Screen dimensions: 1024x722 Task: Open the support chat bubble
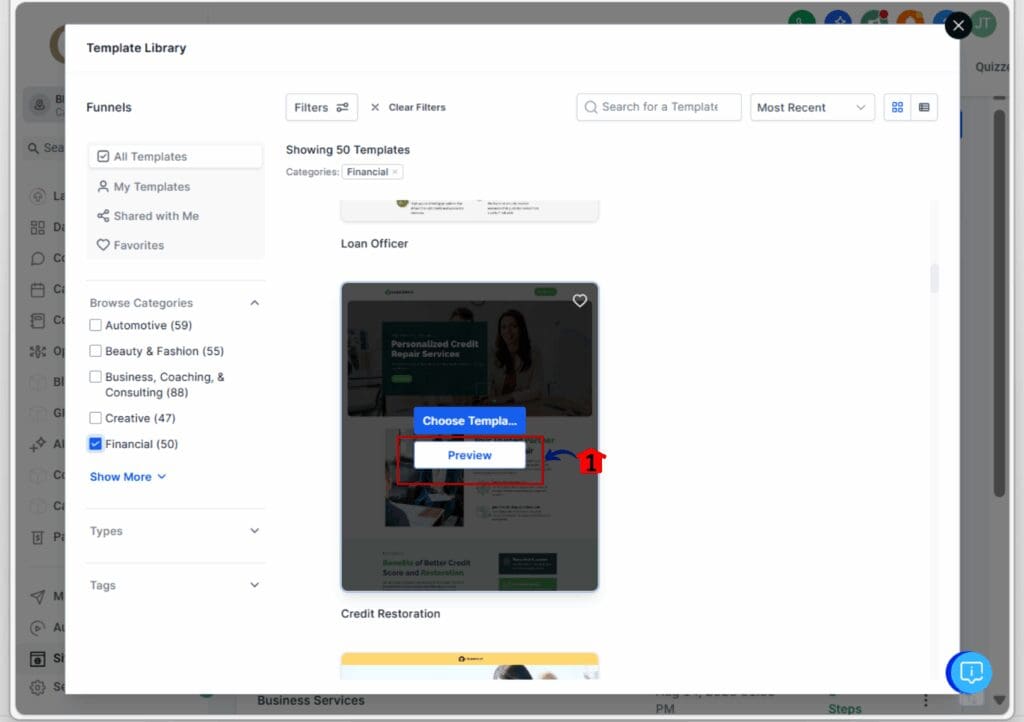click(x=969, y=673)
